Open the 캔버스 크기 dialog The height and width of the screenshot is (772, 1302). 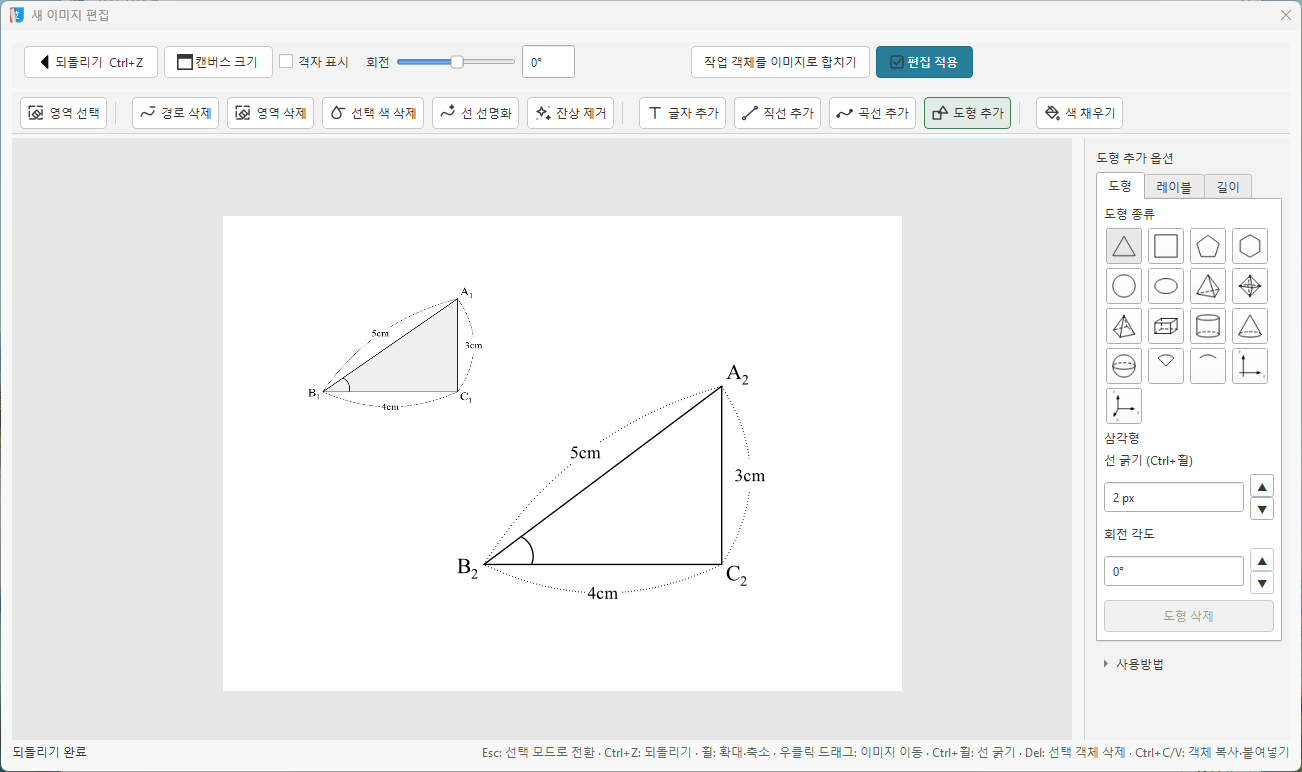pyautogui.click(x=218, y=62)
